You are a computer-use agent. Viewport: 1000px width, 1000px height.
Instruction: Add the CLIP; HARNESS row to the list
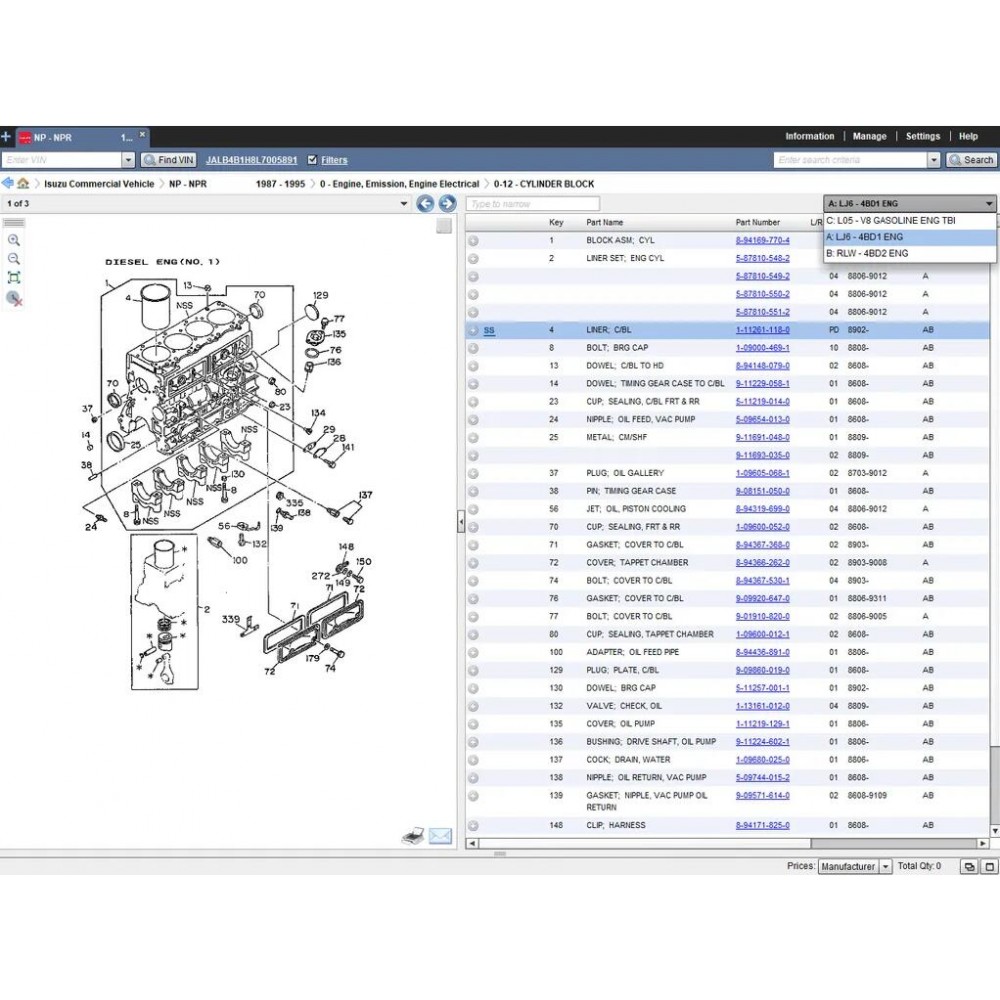click(x=473, y=826)
